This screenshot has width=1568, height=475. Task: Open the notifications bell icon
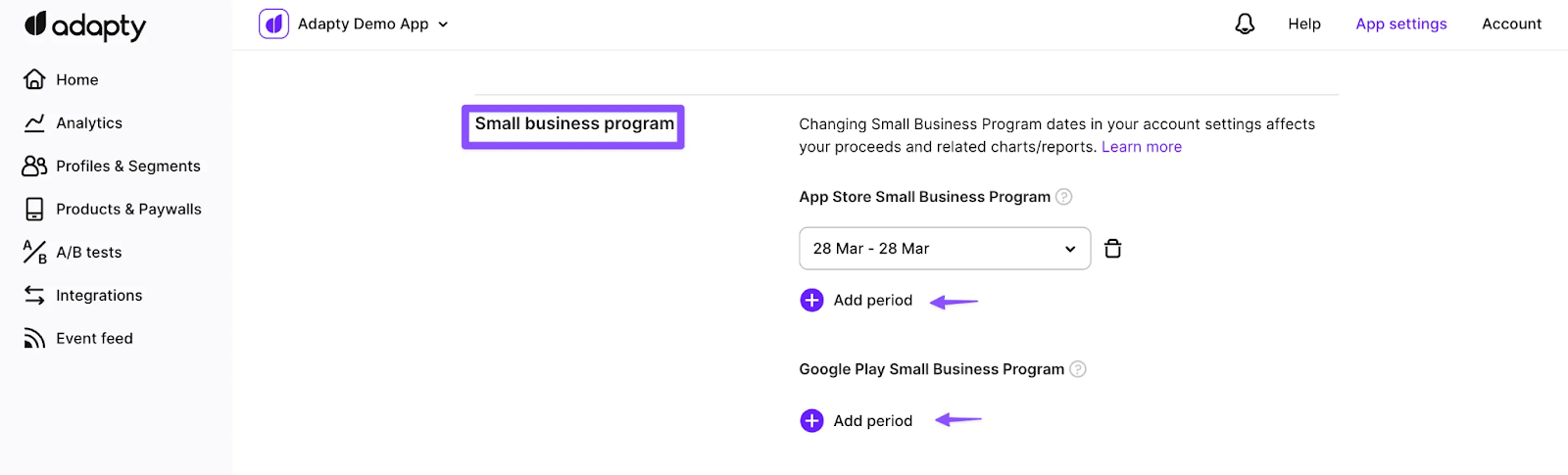(x=1245, y=24)
